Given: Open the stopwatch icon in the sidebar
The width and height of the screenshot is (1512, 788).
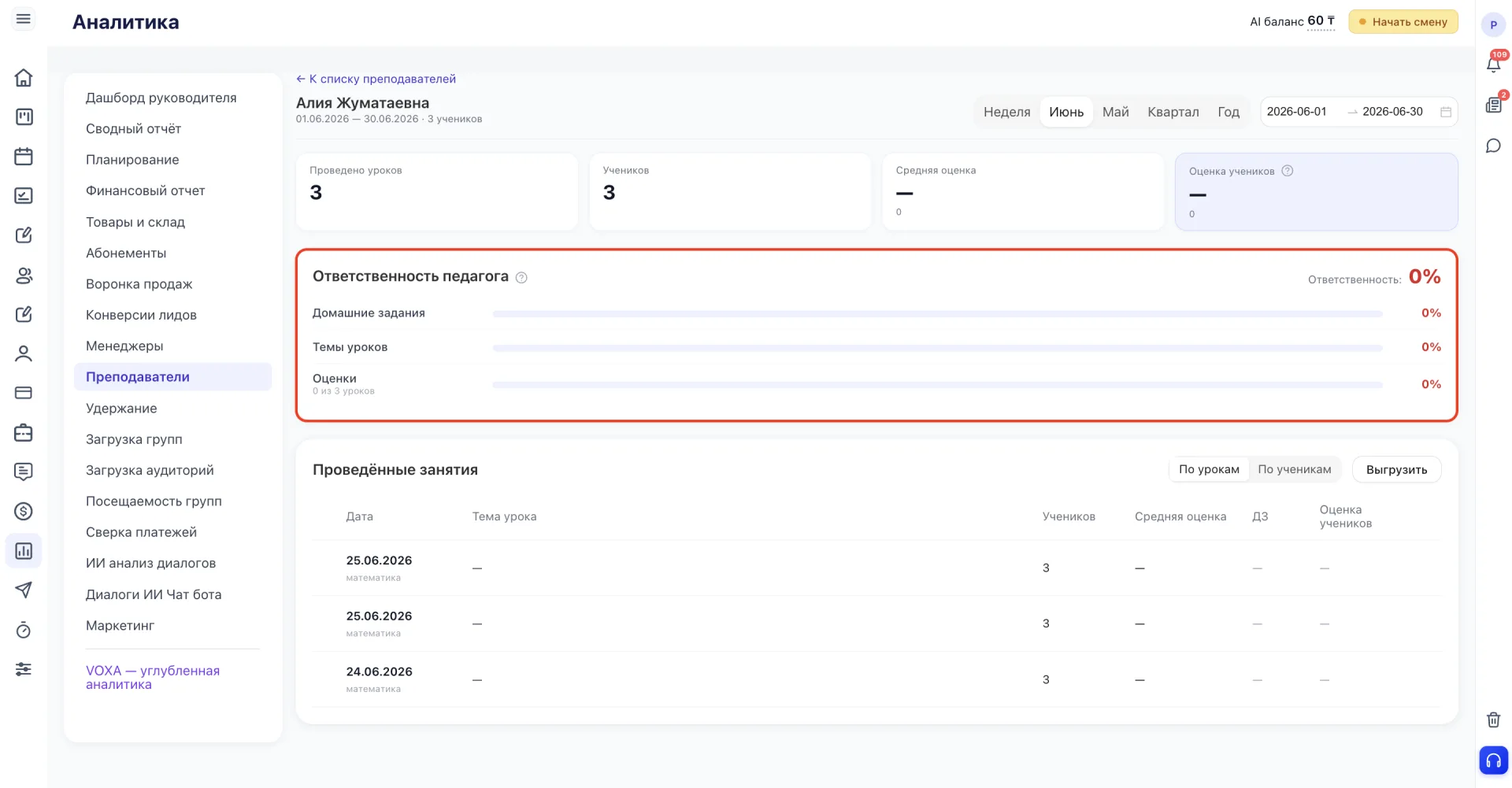Looking at the screenshot, I should tap(24, 630).
